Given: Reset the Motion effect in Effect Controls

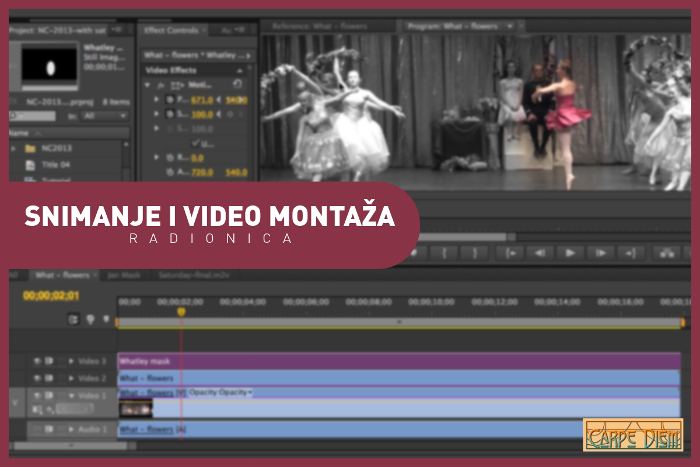Looking at the screenshot, I should (238, 85).
